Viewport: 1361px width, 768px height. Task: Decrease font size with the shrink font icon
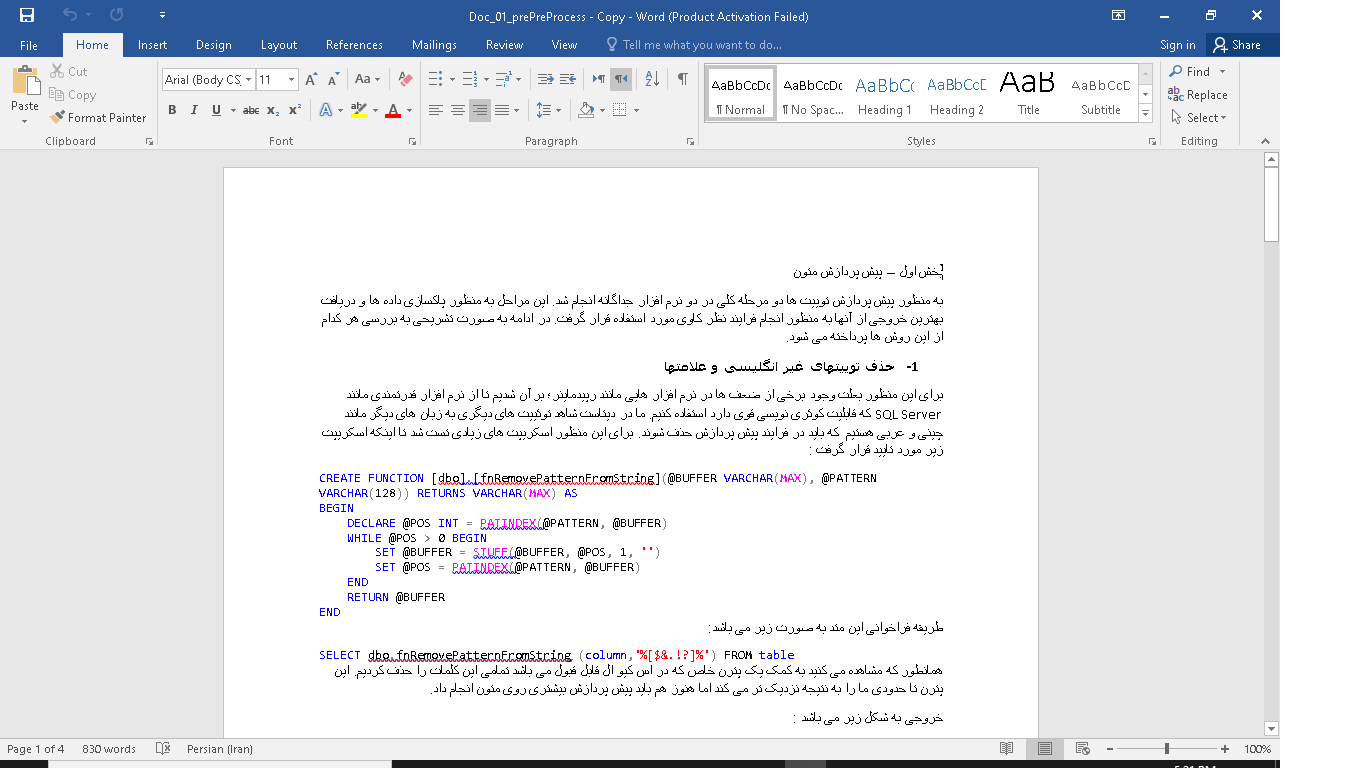331,79
